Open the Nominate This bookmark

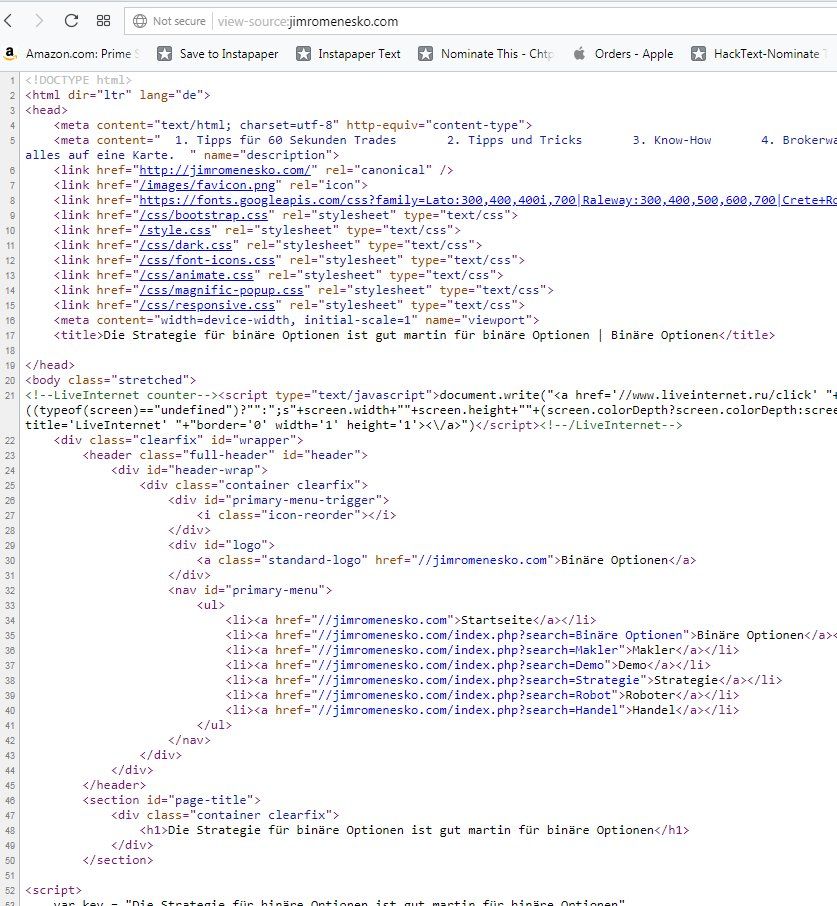point(486,54)
